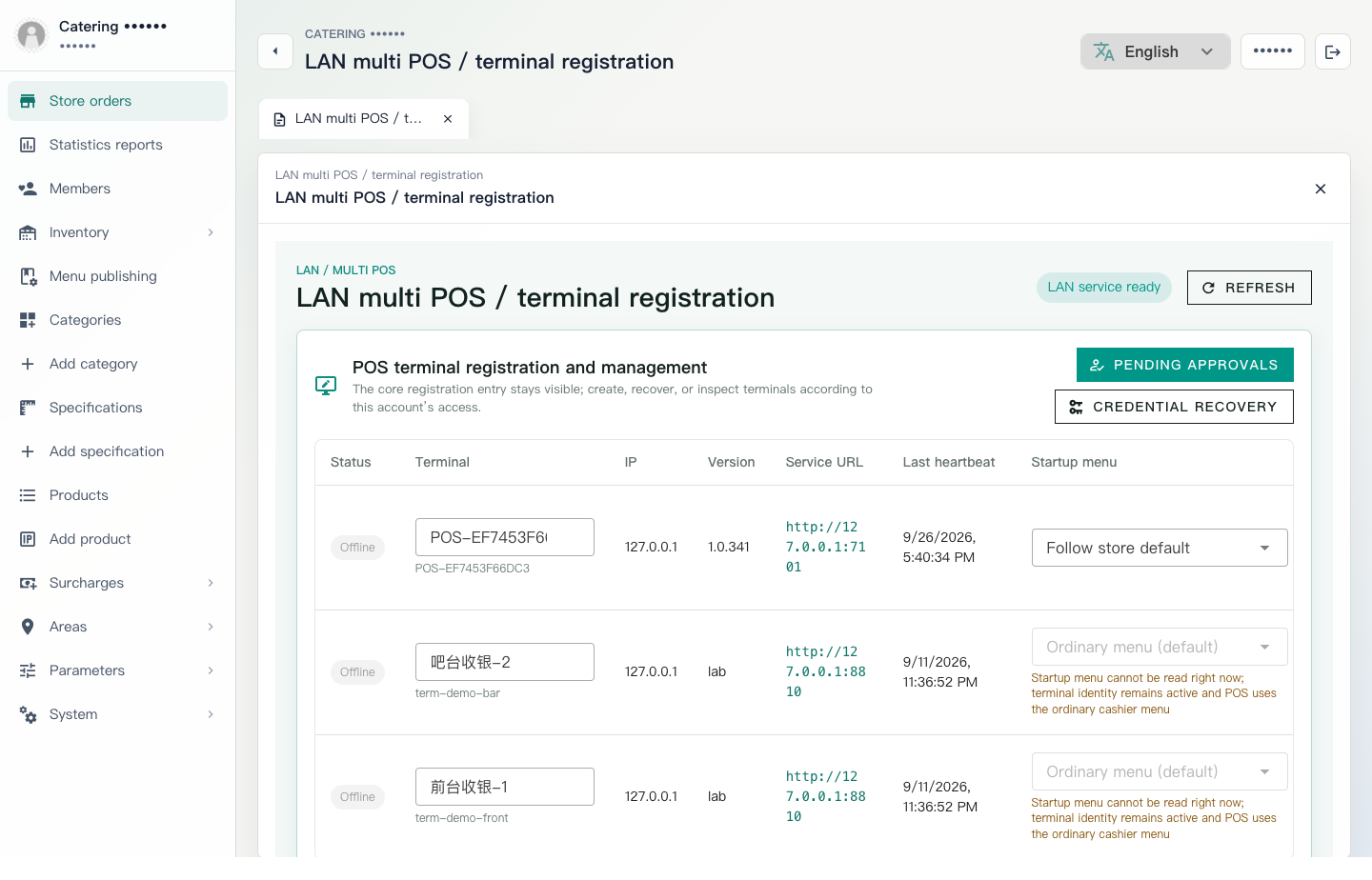The width and height of the screenshot is (1372, 880).
Task: Open PENDING APPROVALS
Action: point(1184,365)
